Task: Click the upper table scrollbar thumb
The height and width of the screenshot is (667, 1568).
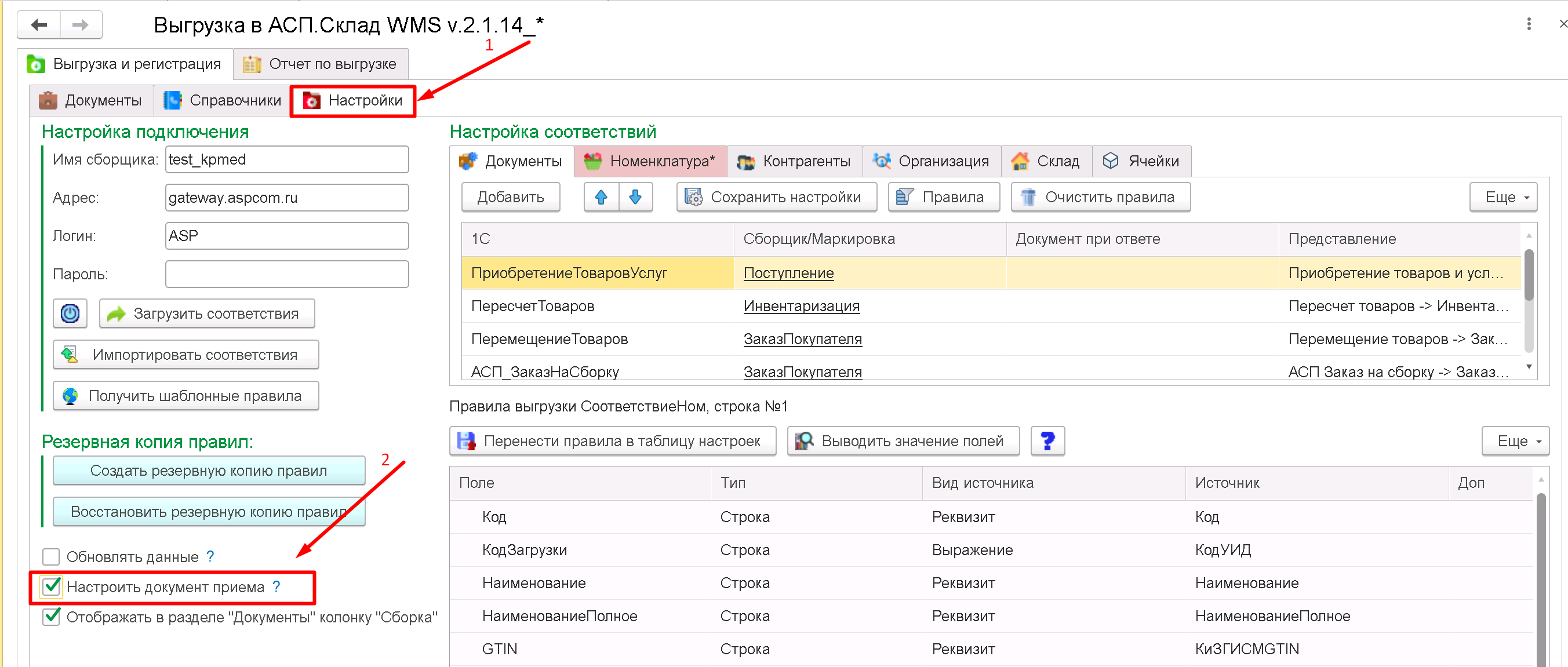Action: point(1529,274)
